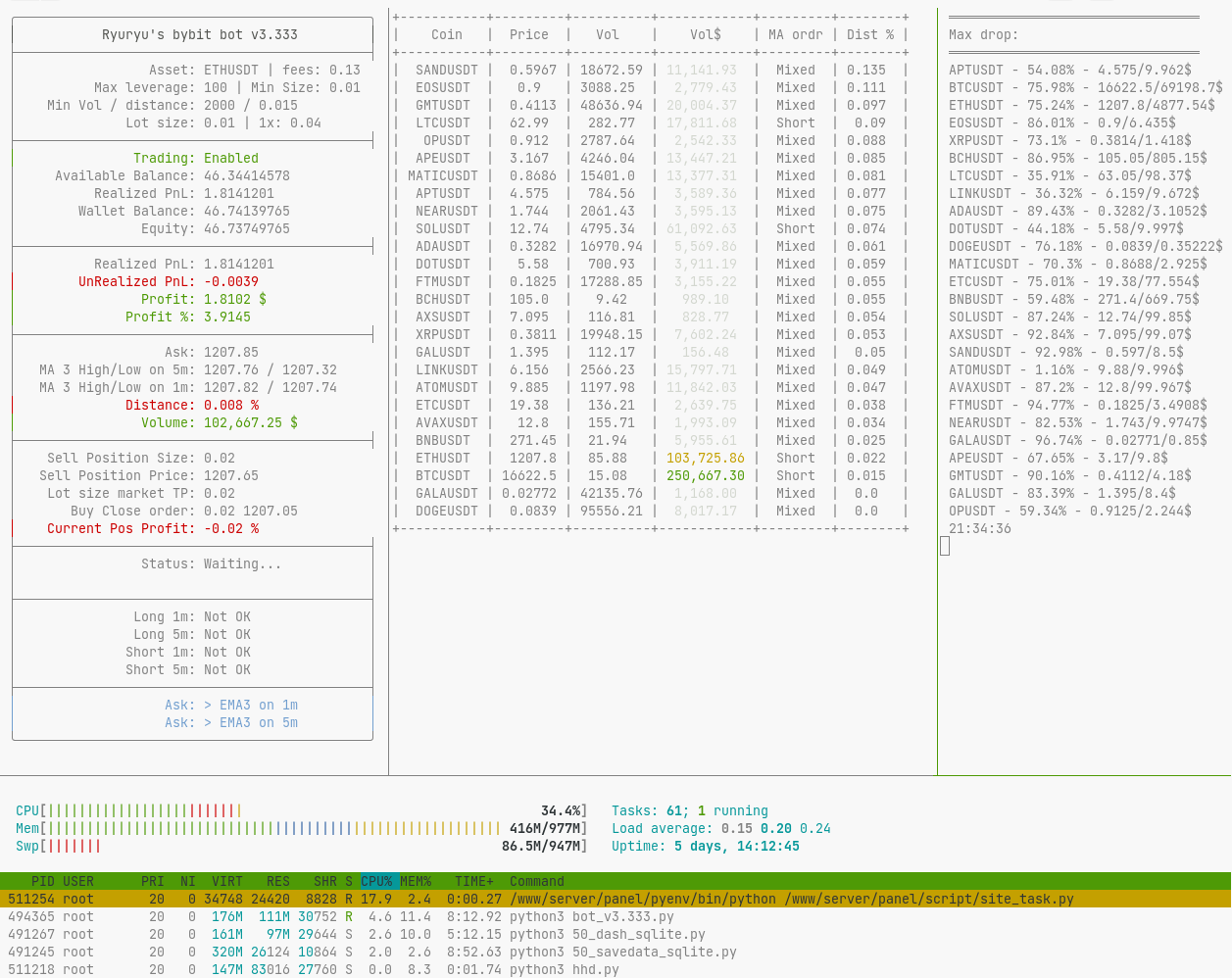Click the red "UnRealized PnL: -0.0039" line
The width and height of the screenshot is (1232, 978).
169,281
